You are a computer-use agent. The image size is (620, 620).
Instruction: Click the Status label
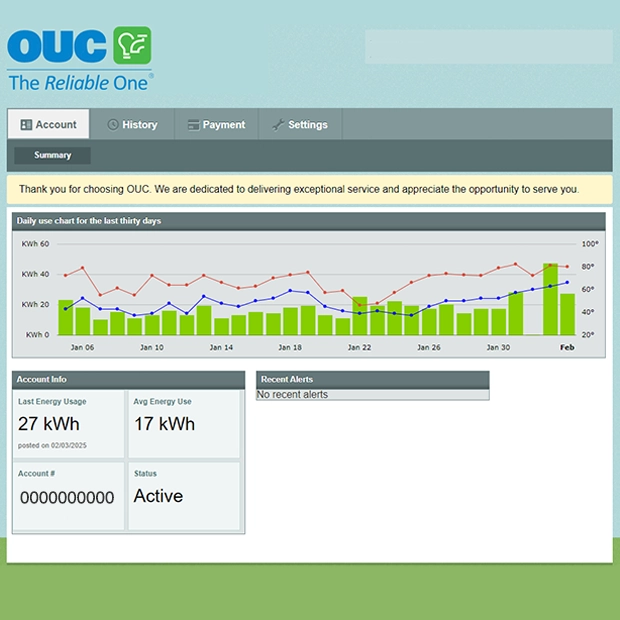pos(145,473)
